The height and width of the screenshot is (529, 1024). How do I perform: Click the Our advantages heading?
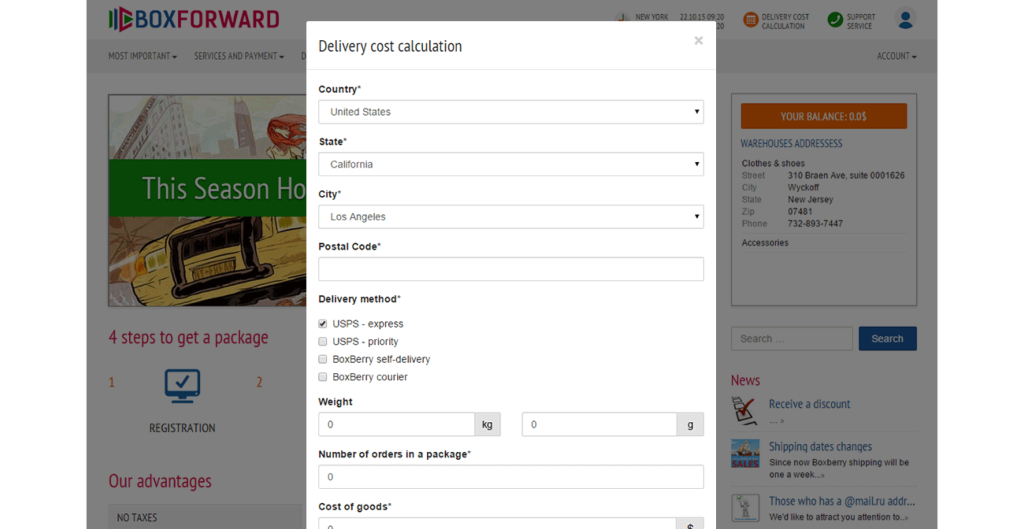[160, 481]
